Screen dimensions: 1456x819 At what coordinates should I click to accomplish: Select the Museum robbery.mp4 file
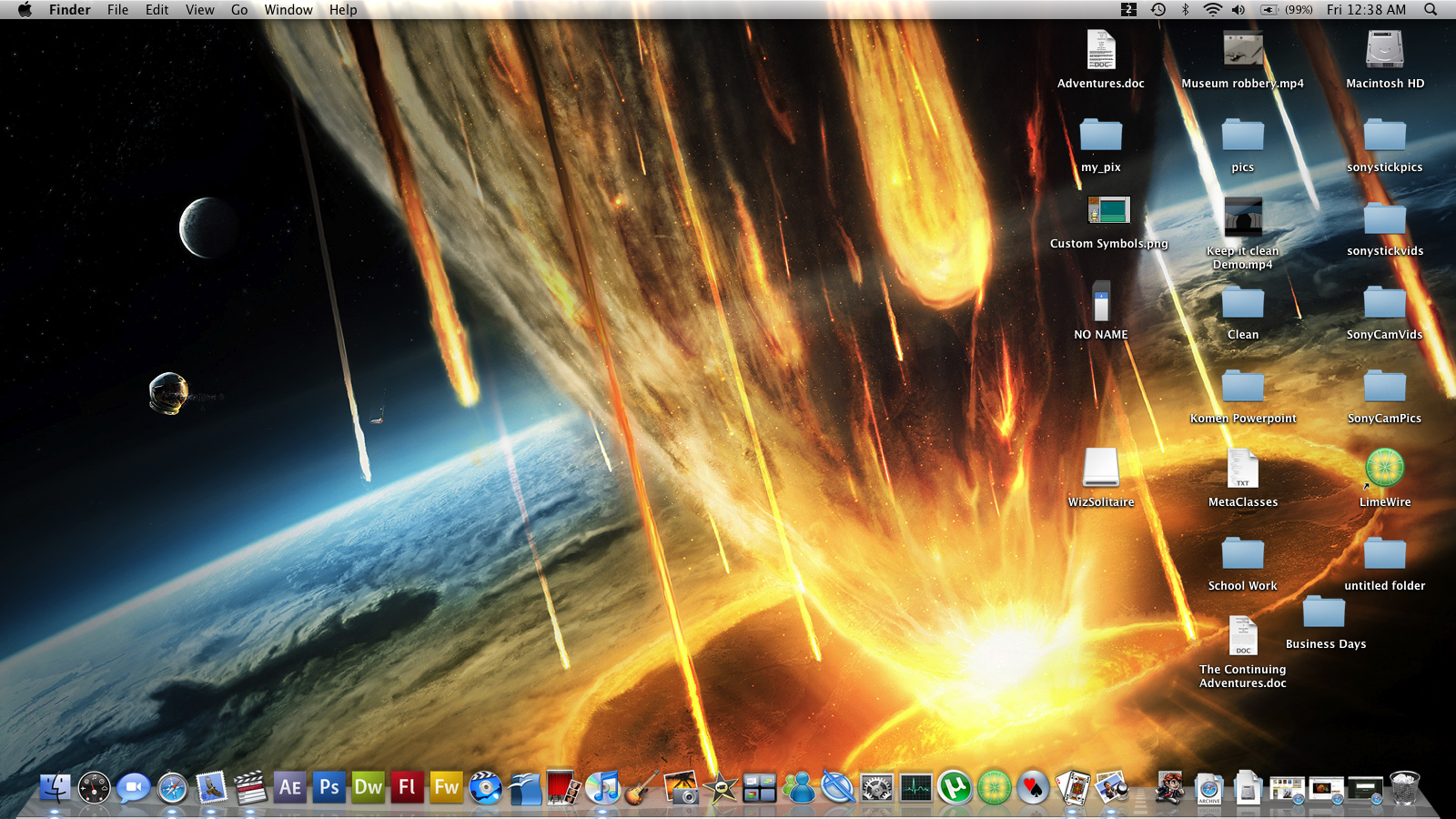(1243, 51)
